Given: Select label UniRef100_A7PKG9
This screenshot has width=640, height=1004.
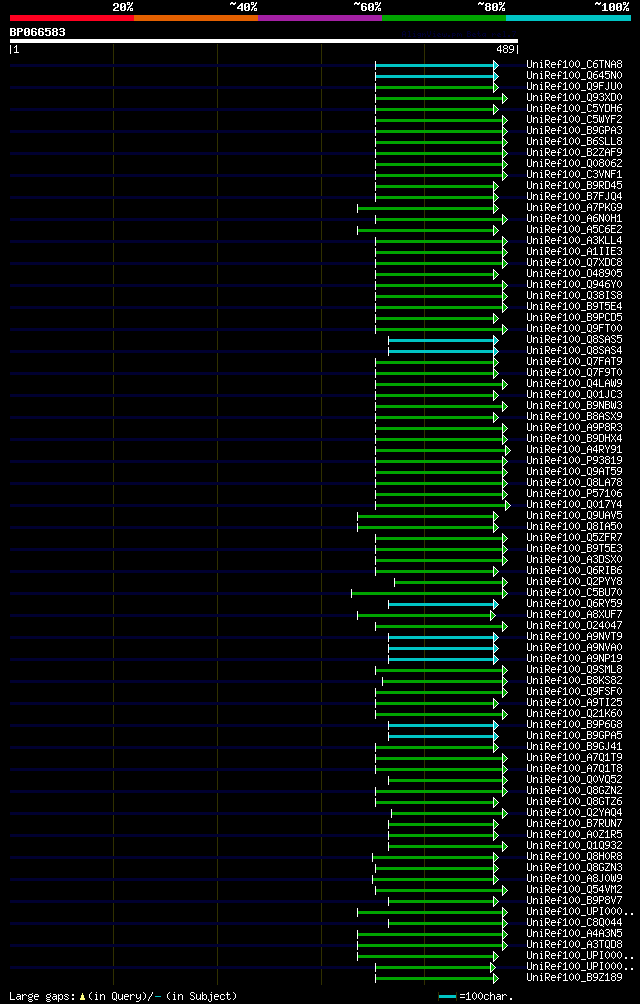Looking at the screenshot, I should [573, 207].
